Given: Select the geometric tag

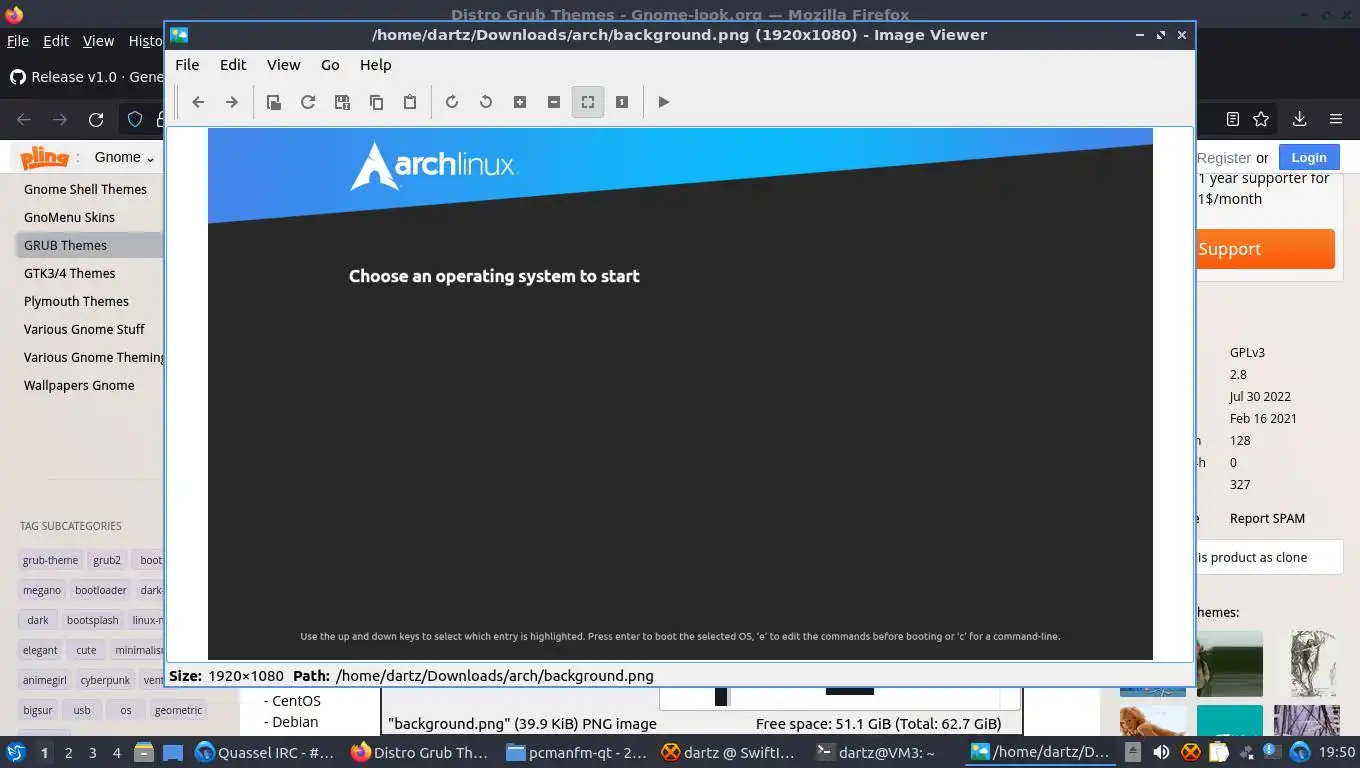Looking at the screenshot, I should [178, 710].
